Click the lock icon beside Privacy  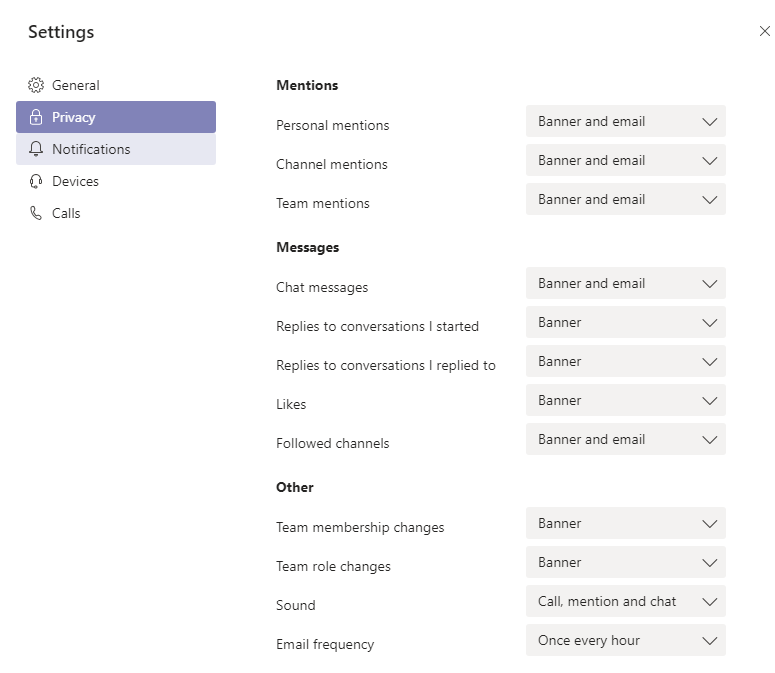pos(36,117)
